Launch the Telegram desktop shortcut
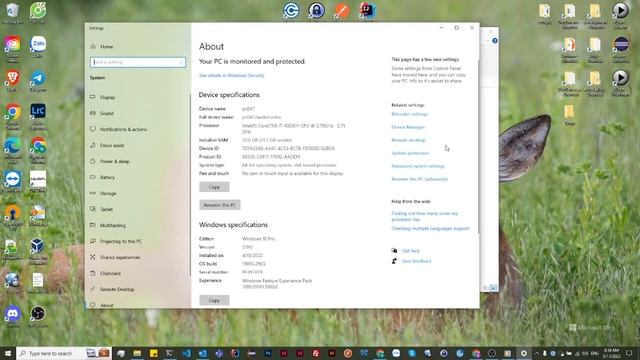 click(38, 80)
